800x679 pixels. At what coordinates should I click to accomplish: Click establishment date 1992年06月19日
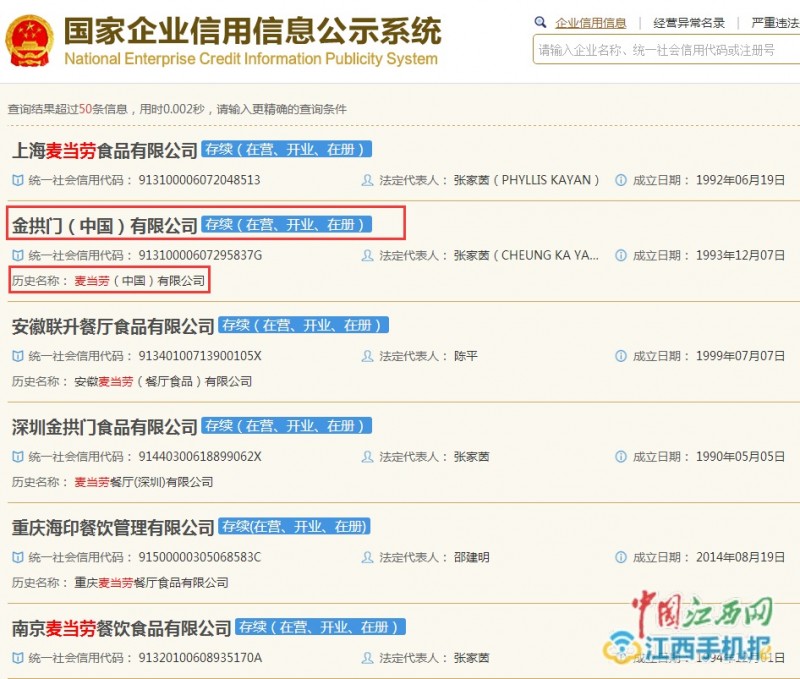click(740, 180)
